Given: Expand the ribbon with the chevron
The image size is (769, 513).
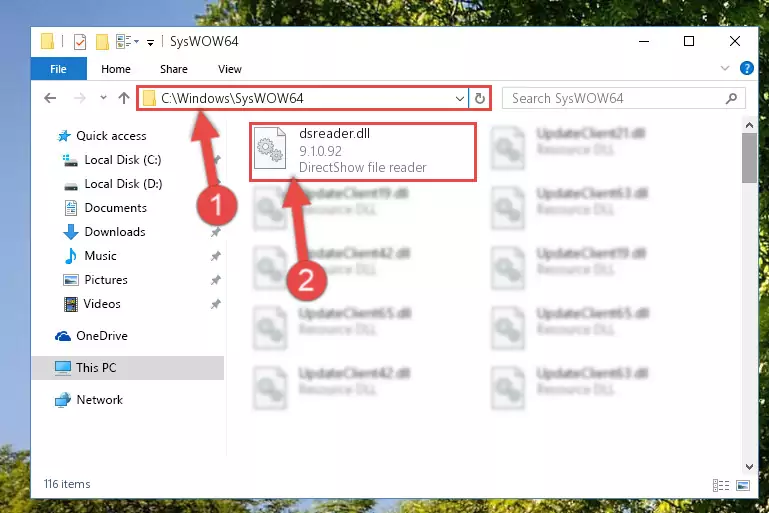Looking at the screenshot, I should 724,68.
